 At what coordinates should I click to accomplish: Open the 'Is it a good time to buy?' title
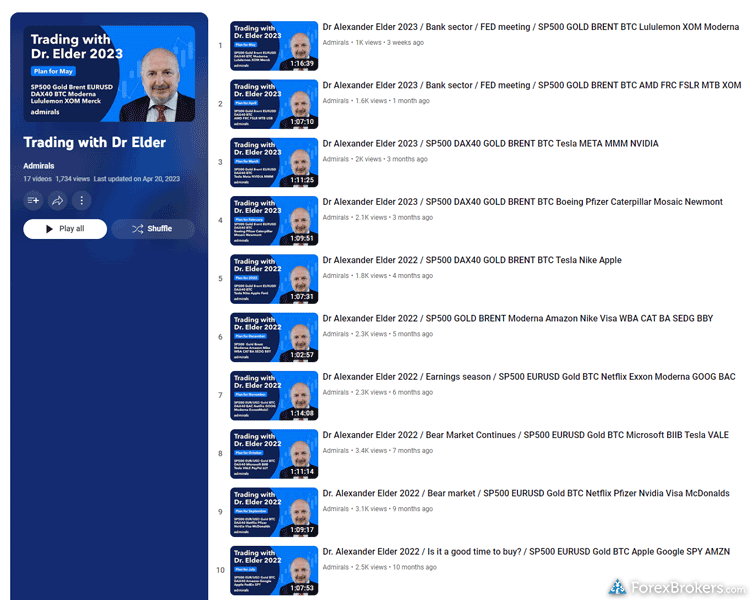(x=526, y=552)
